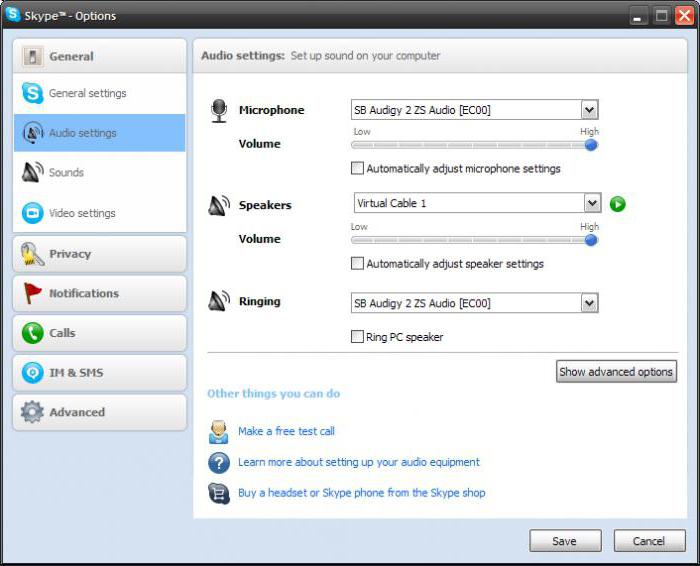The height and width of the screenshot is (566, 700).
Task: Open the Microphone device dropdown
Action: point(475,110)
